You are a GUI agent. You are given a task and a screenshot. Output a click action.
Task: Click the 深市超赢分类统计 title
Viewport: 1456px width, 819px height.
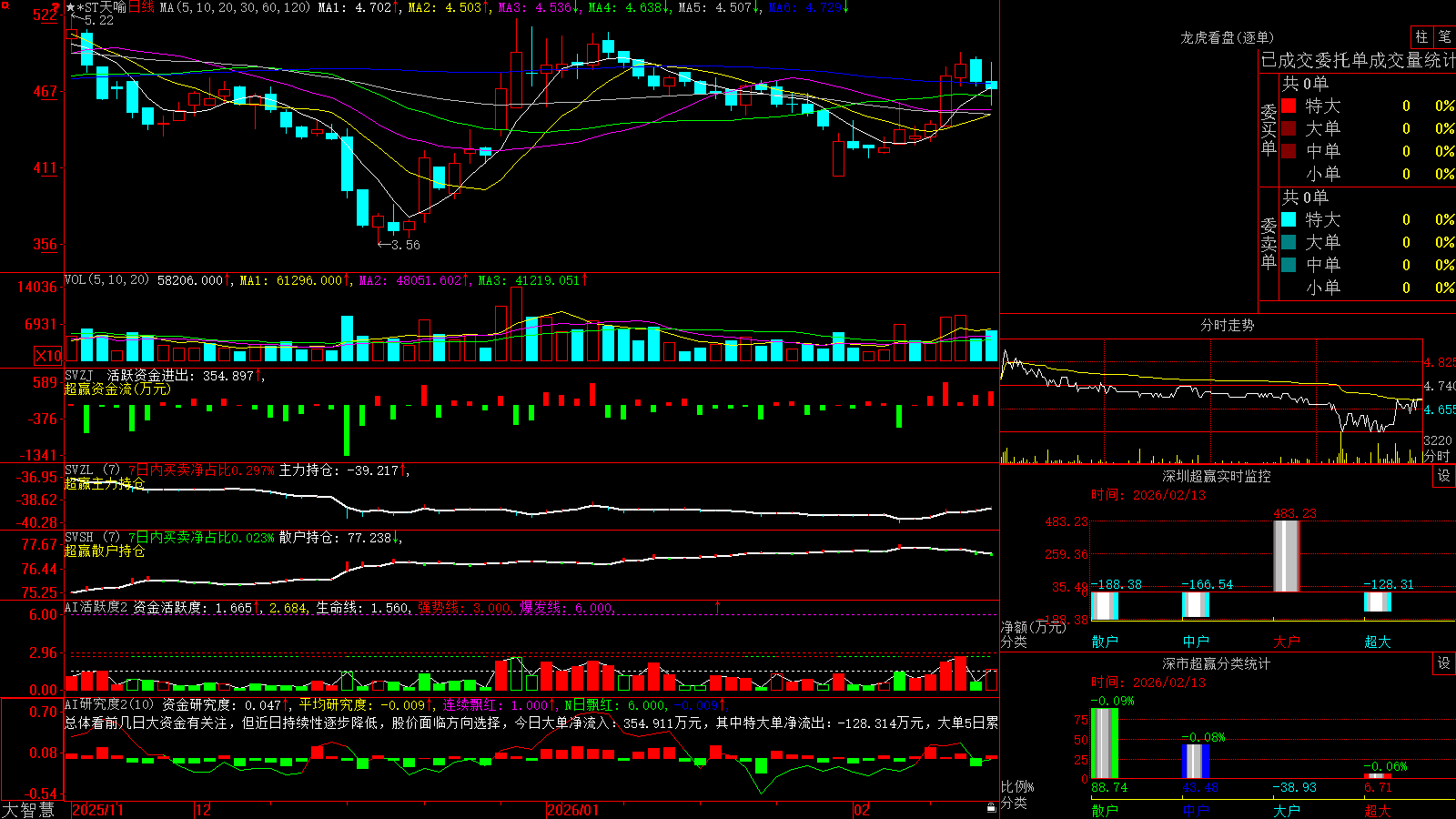[1217, 663]
